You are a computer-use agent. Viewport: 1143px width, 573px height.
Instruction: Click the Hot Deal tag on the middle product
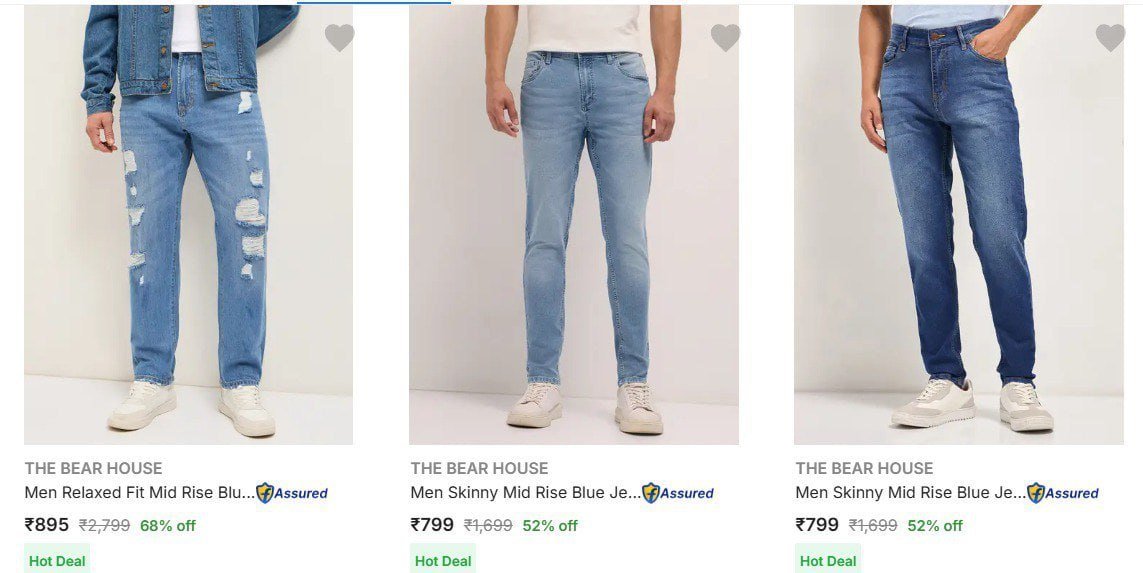click(443, 561)
